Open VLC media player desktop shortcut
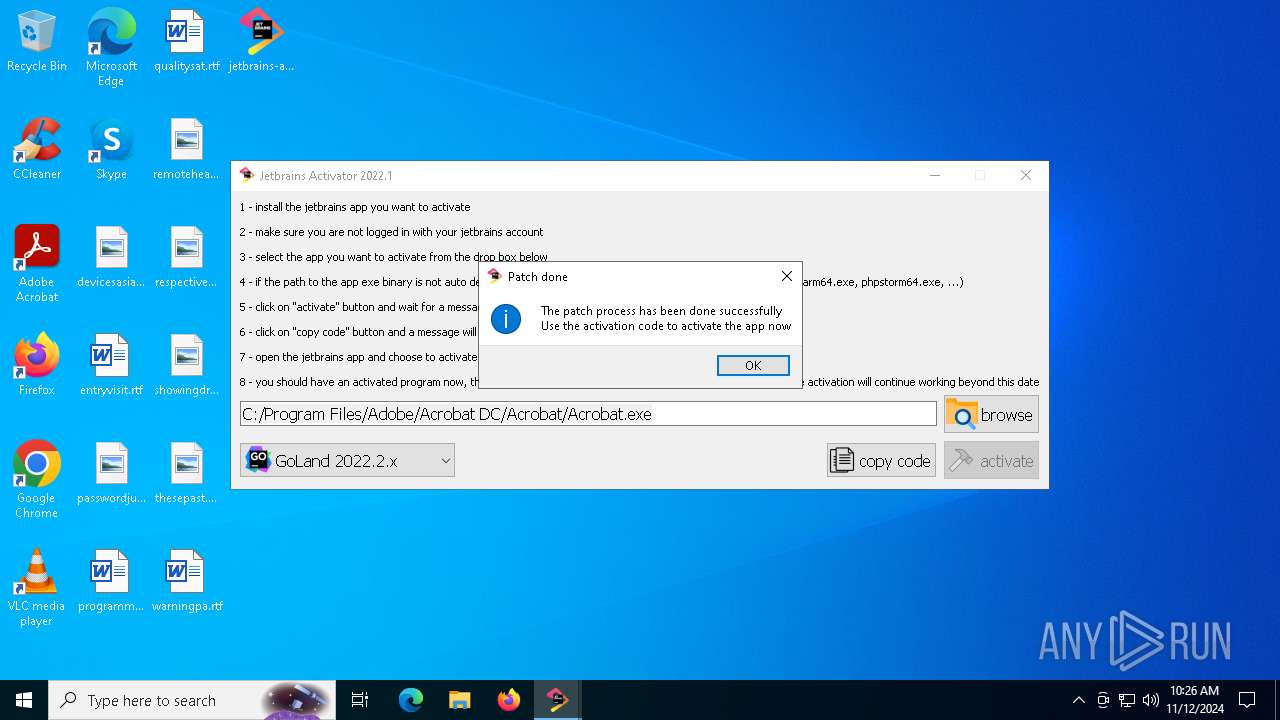This screenshot has width=1280, height=720. [x=37, y=588]
